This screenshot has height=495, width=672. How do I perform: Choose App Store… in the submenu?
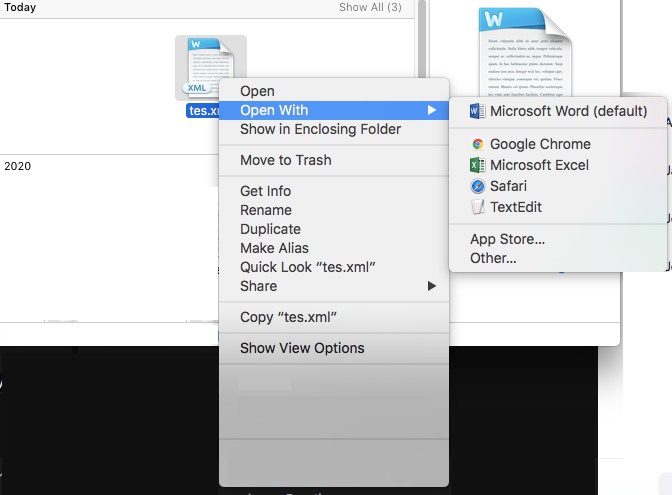coord(507,239)
